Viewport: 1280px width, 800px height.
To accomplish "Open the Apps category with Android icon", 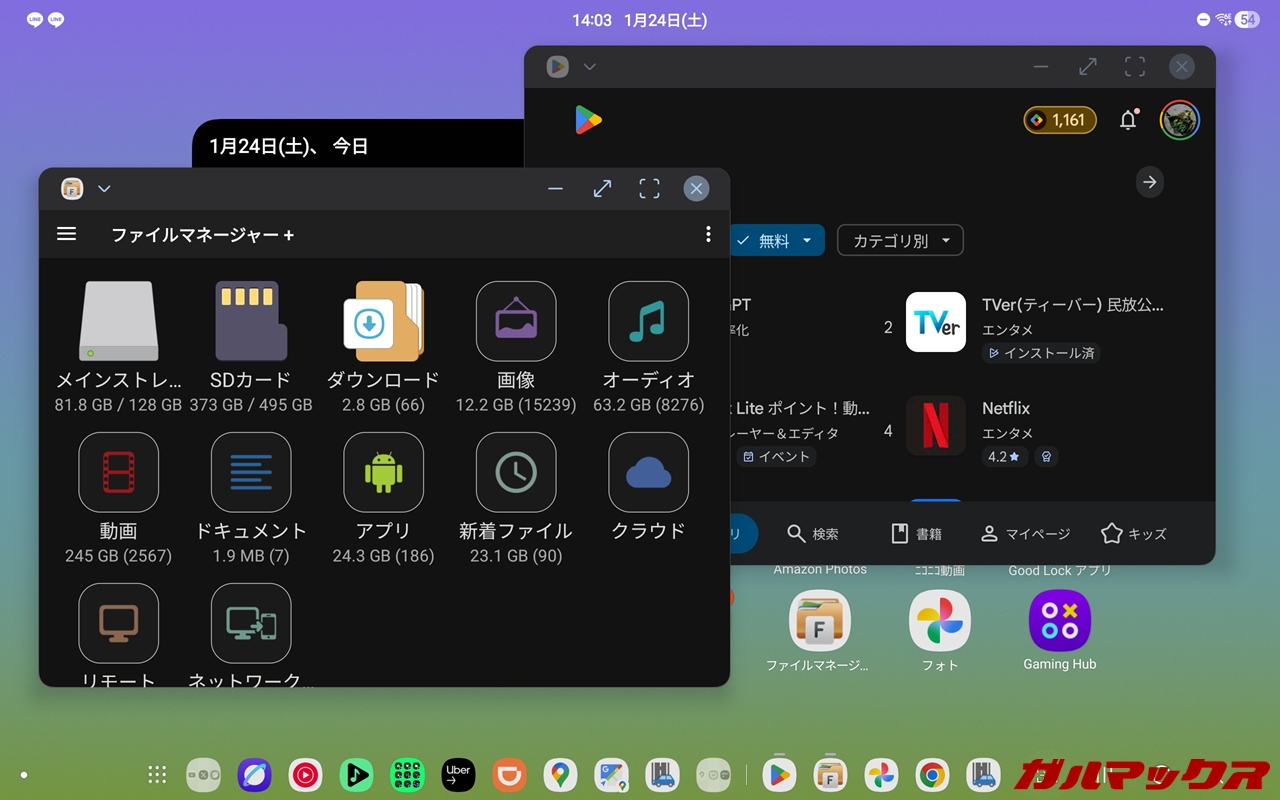I will pos(383,473).
